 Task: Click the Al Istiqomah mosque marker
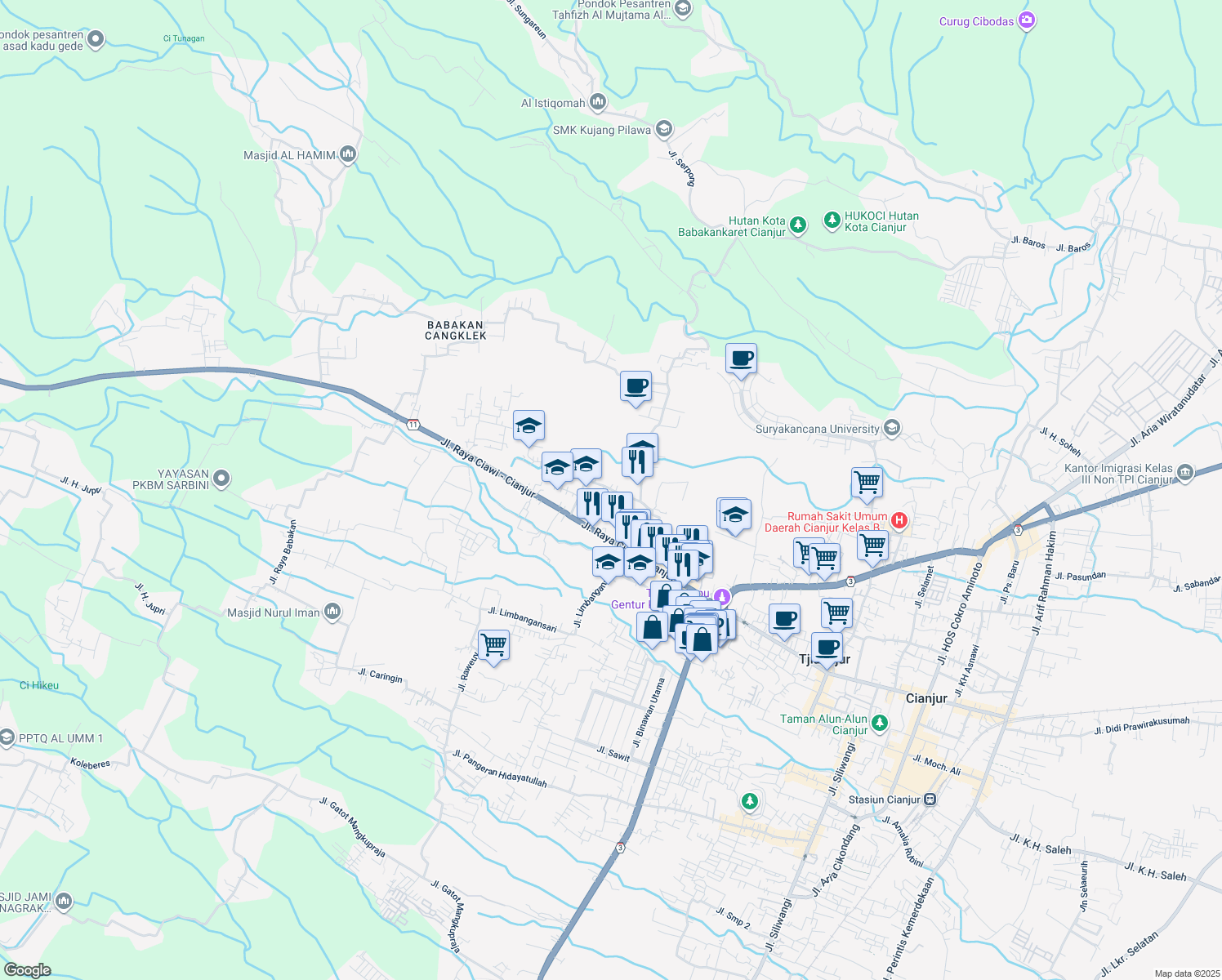[x=596, y=101]
